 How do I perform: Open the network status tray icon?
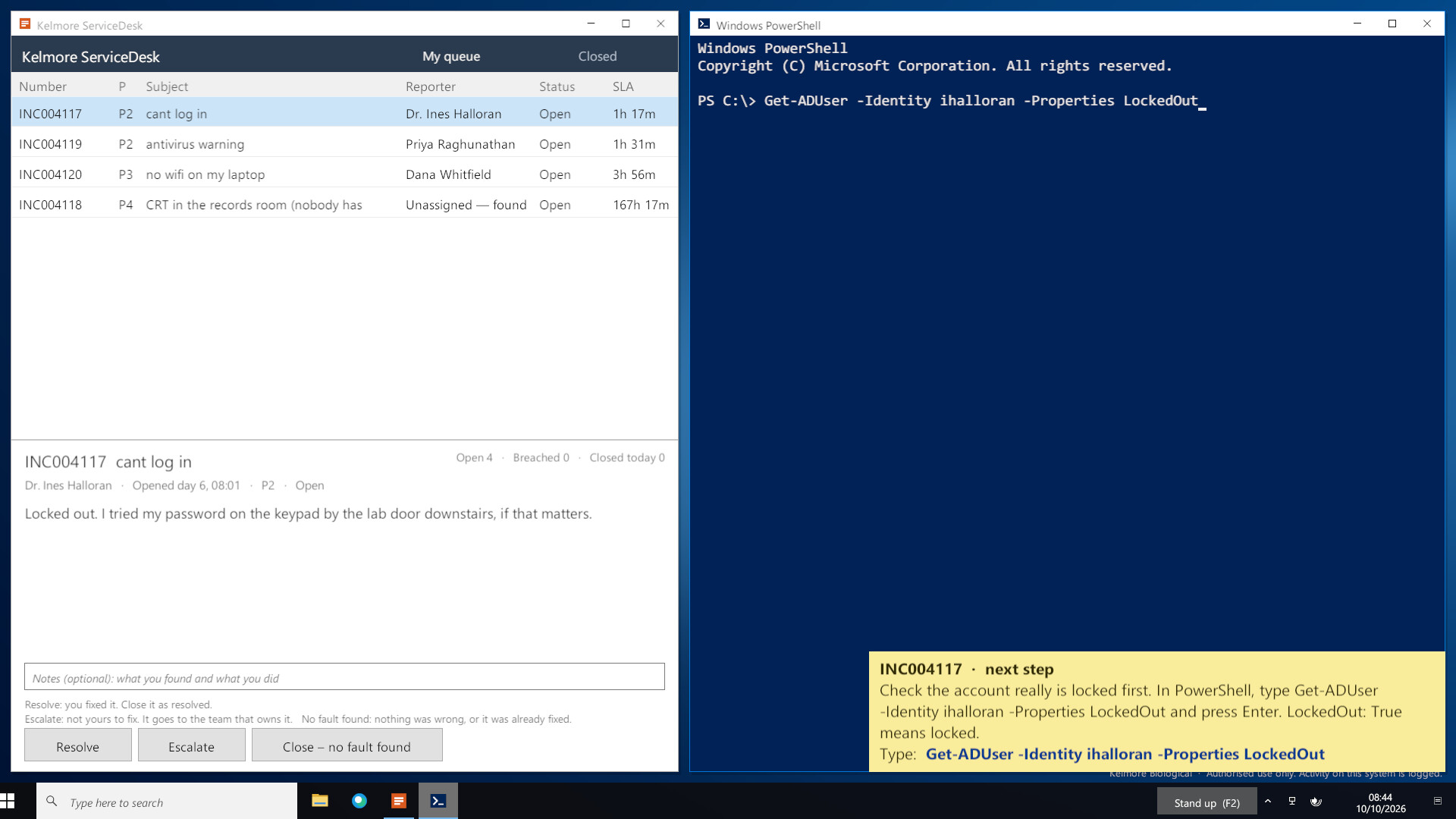1292,802
